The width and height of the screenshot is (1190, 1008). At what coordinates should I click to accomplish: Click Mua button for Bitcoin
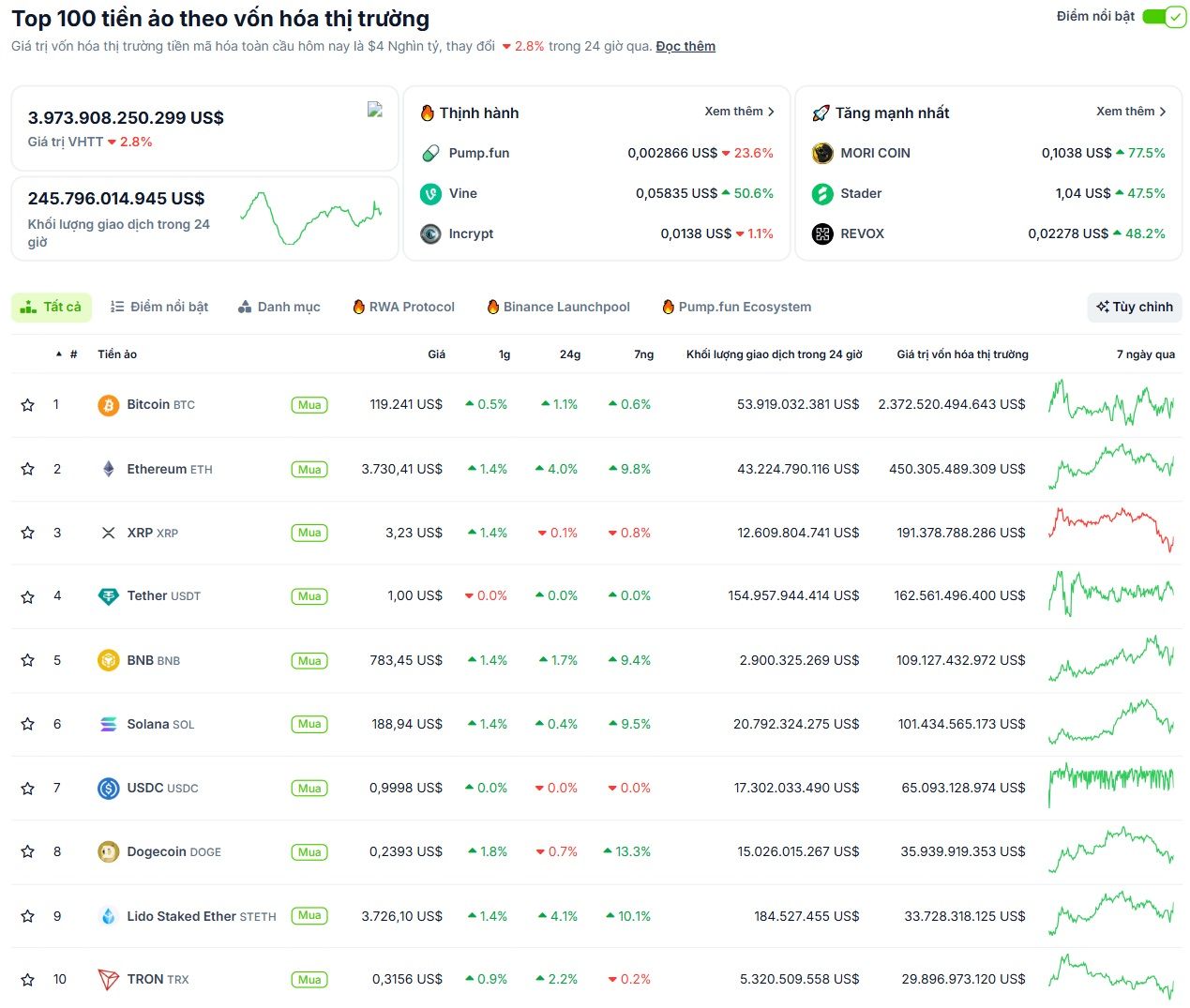(x=309, y=405)
